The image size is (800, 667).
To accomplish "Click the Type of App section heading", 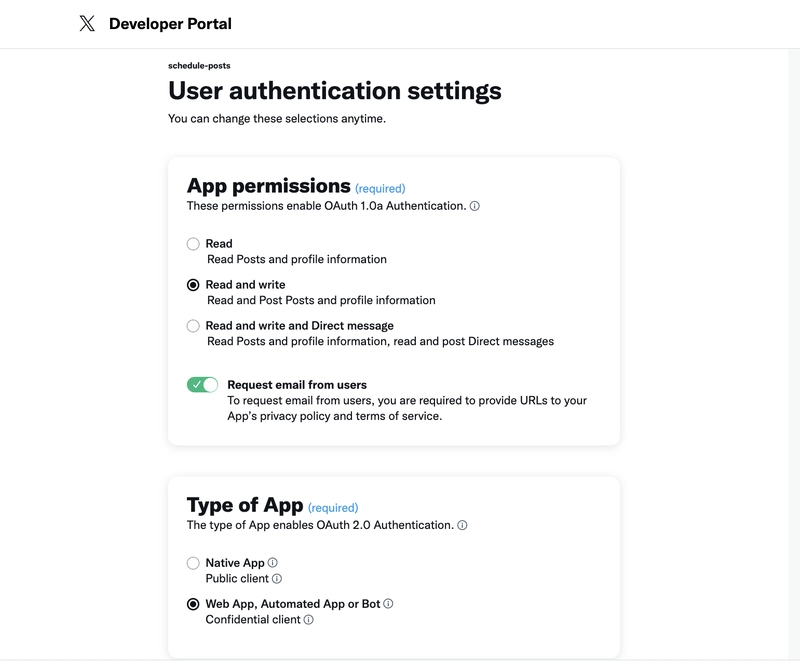I will pos(245,505).
